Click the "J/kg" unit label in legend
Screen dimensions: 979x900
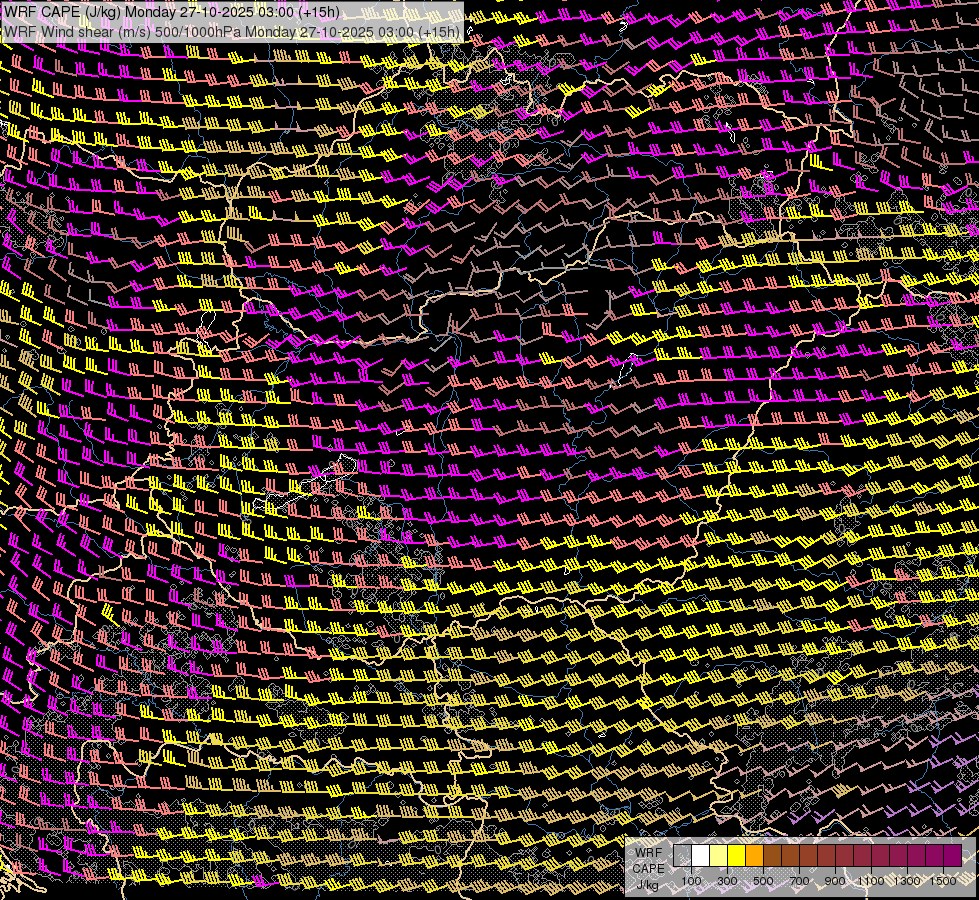(x=647, y=885)
